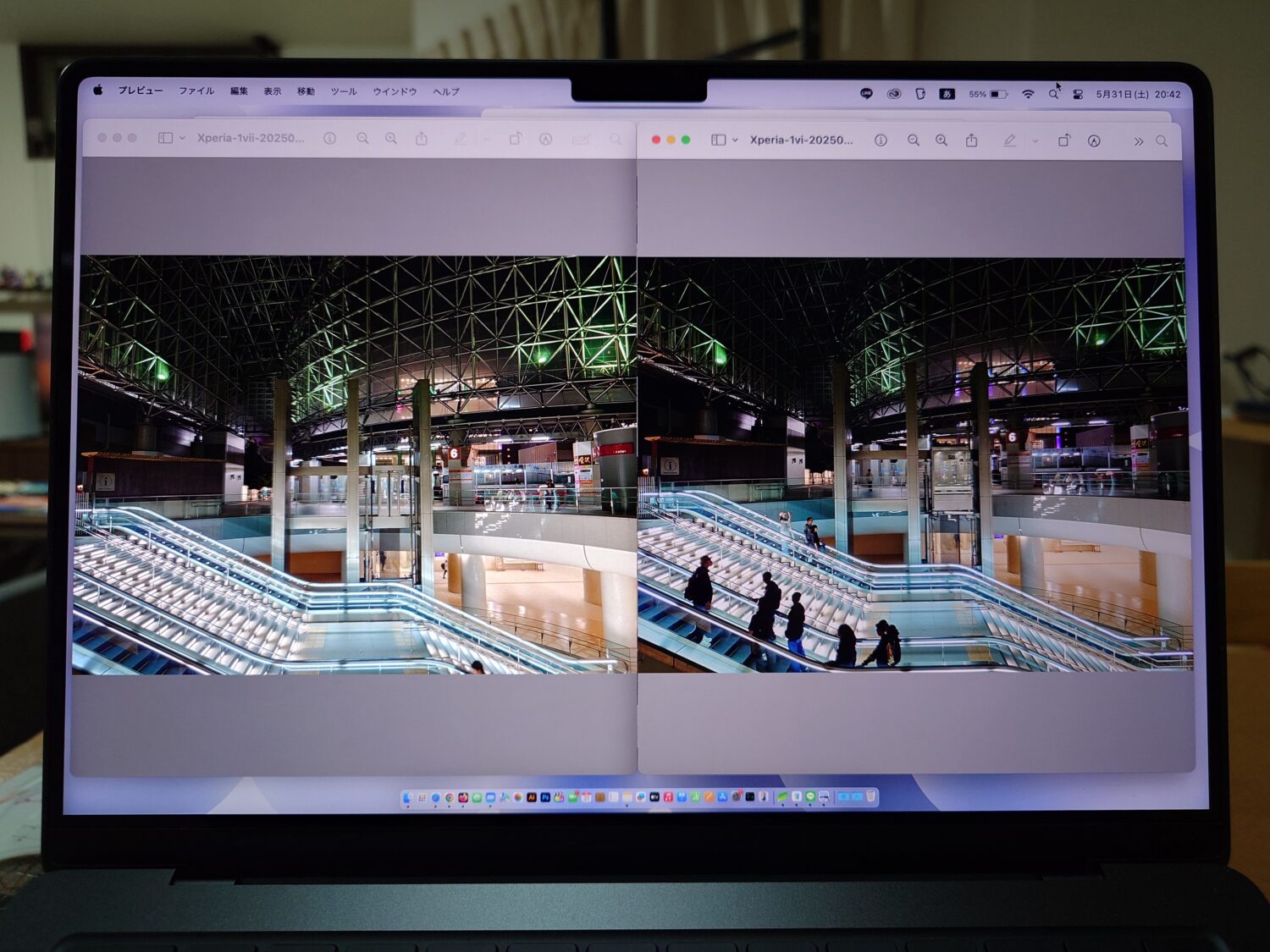
Task: Open the ヘルプ menu
Action: 446,91
